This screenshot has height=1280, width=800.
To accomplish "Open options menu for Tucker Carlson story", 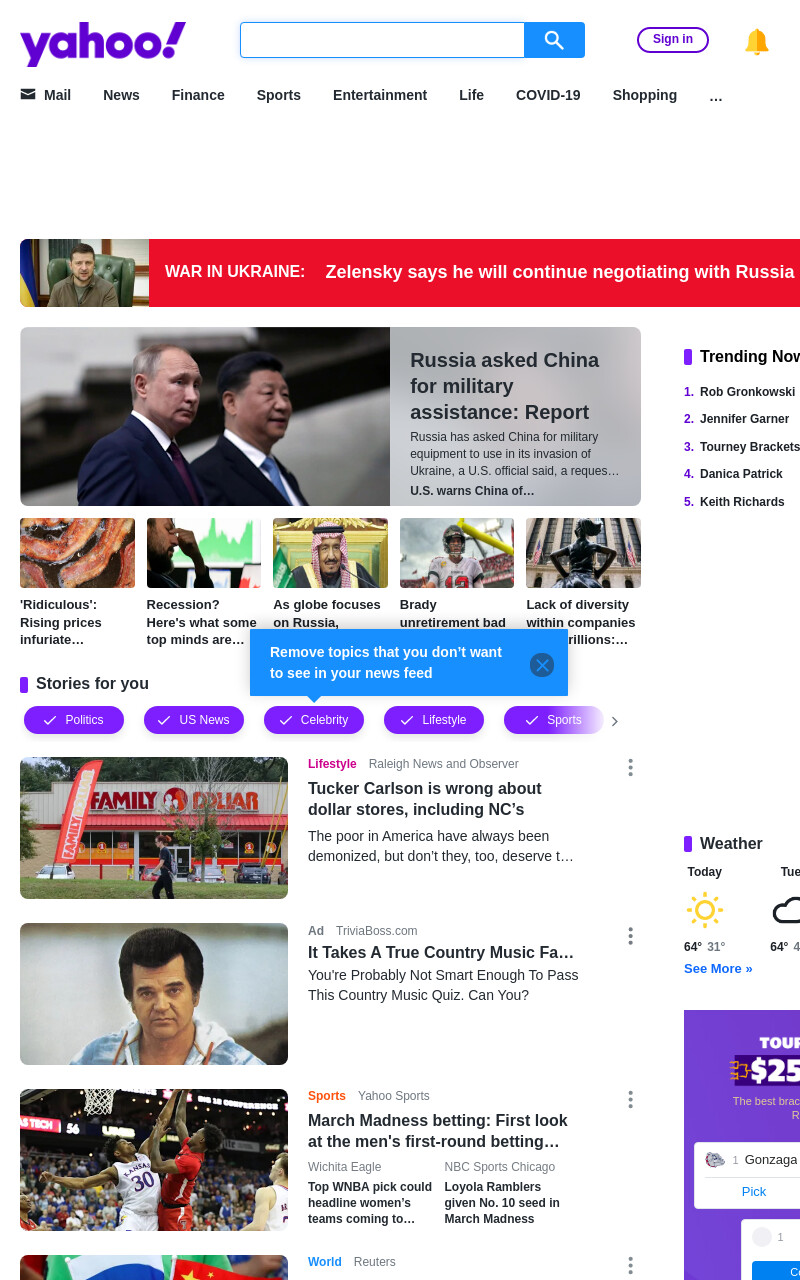I will coord(630,767).
